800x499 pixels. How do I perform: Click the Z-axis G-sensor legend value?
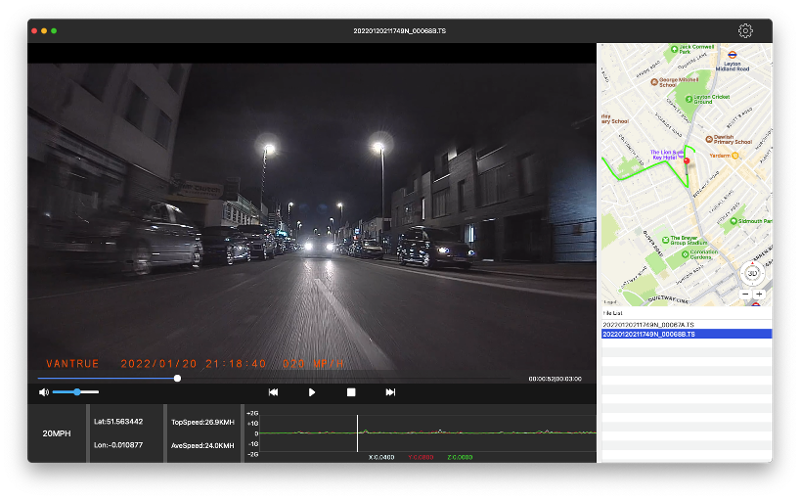460,457
